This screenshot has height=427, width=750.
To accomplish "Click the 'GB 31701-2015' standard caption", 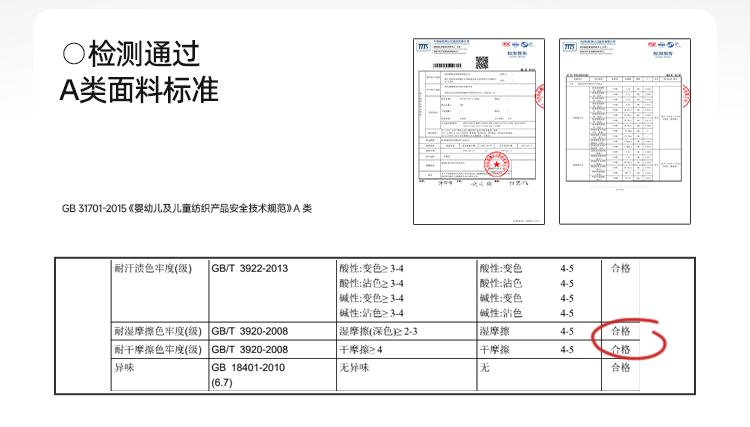I will pyautogui.click(x=187, y=208).
